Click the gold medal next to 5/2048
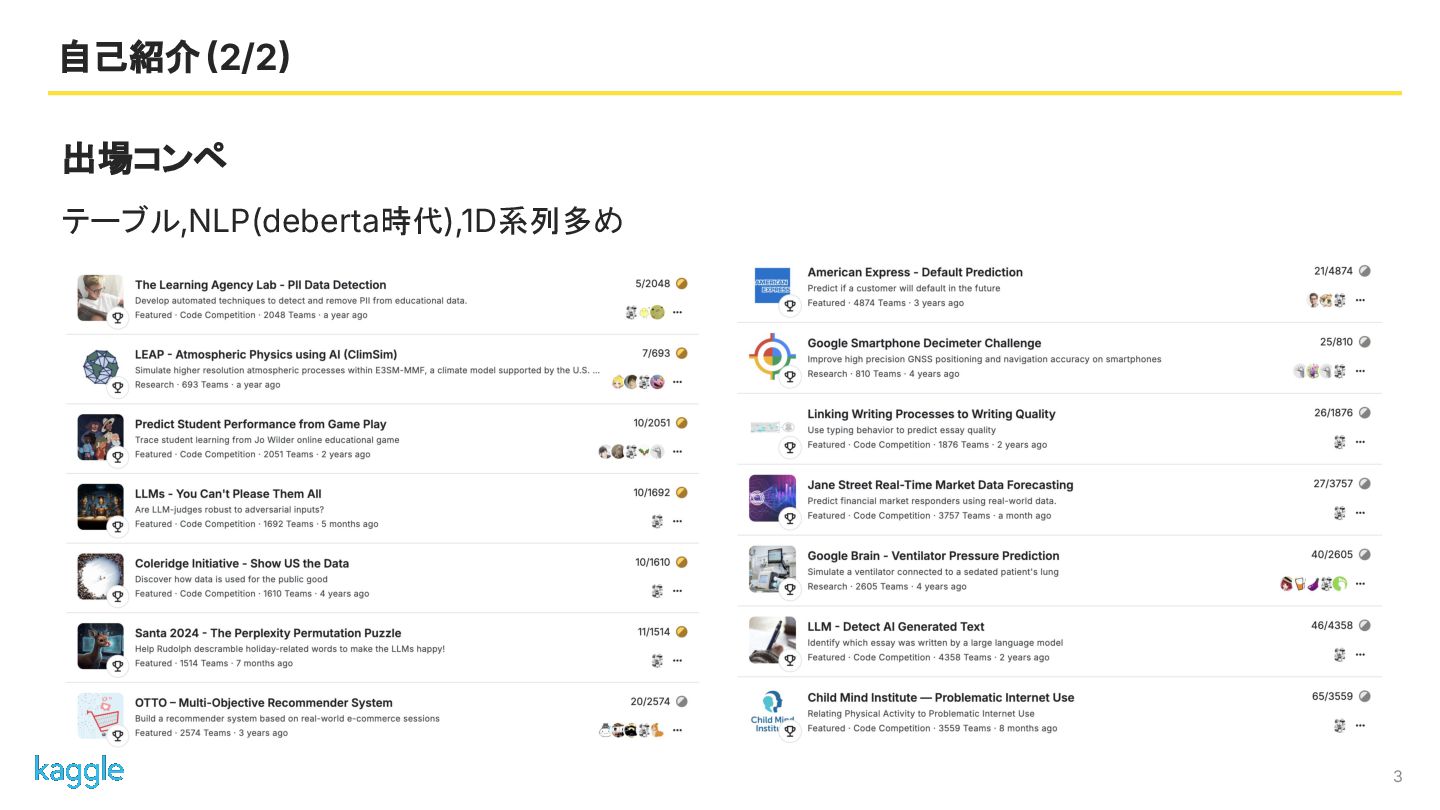Image resolution: width=1440 pixels, height=810 pixels. click(x=682, y=284)
